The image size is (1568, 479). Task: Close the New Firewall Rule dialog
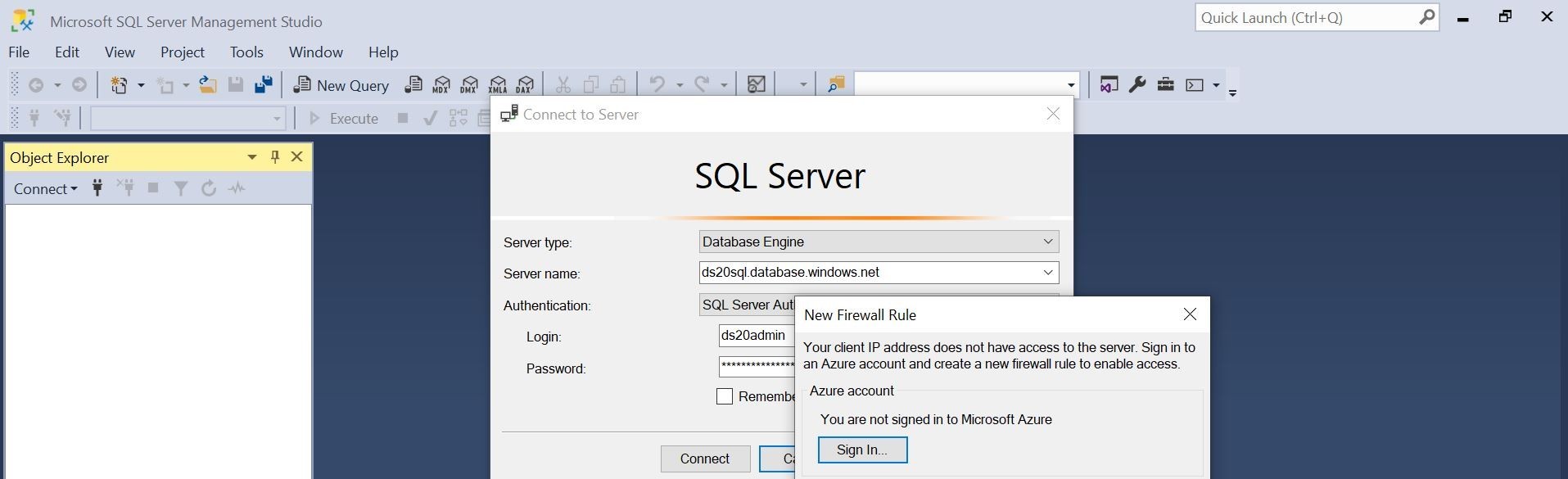click(1190, 314)
